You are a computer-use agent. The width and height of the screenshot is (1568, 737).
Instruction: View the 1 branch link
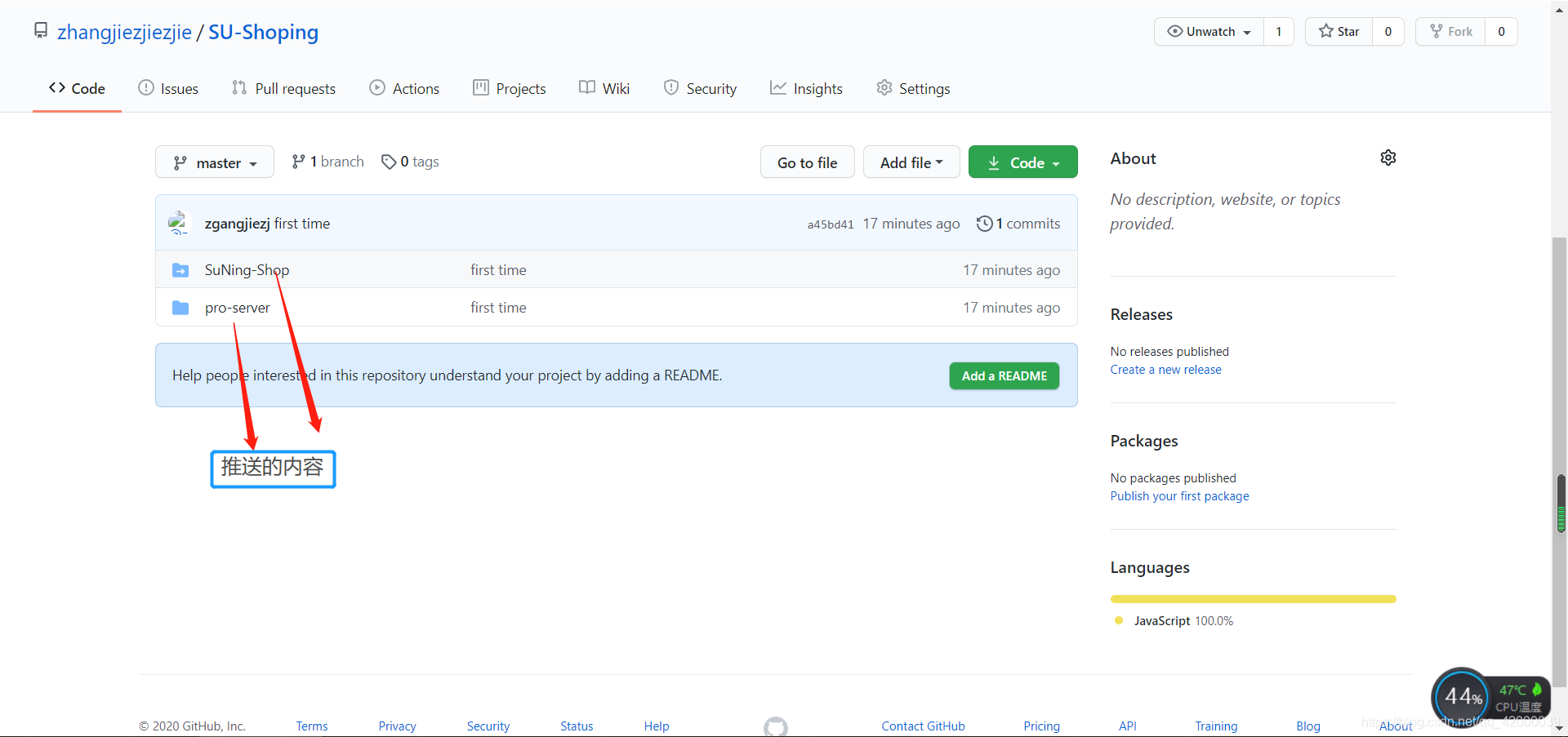327,162
